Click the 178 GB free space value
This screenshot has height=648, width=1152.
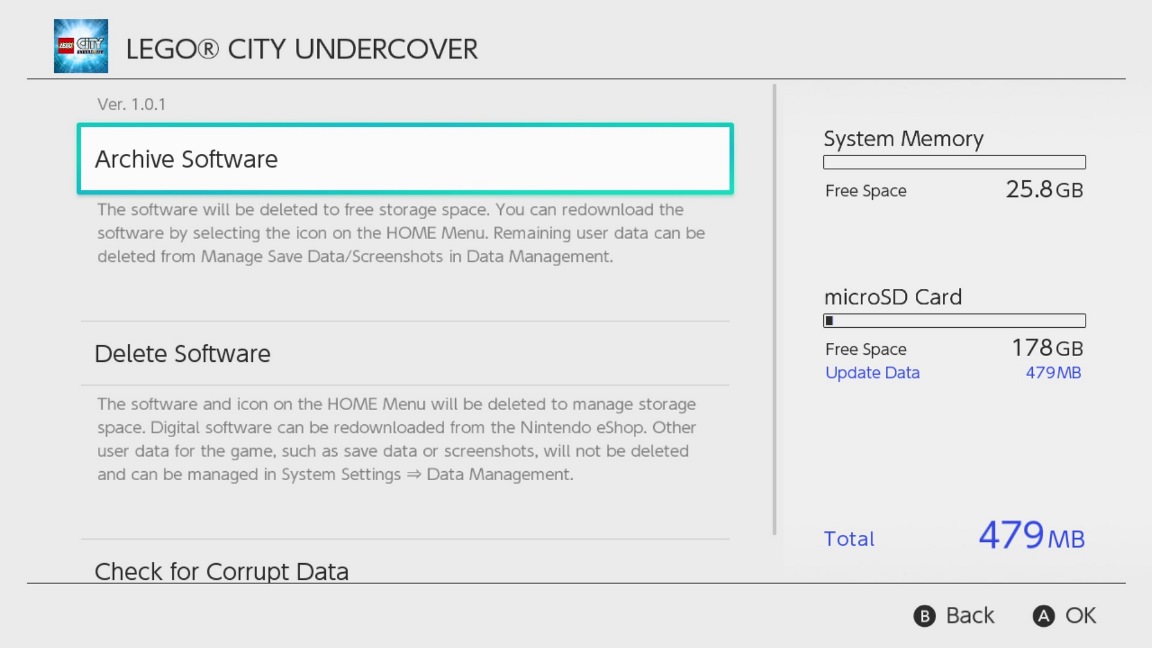[1047, 348]
